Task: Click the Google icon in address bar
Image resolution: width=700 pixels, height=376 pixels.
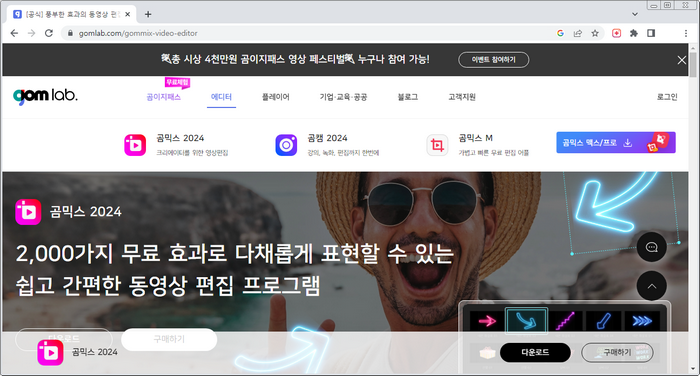Action: [560, 33]
